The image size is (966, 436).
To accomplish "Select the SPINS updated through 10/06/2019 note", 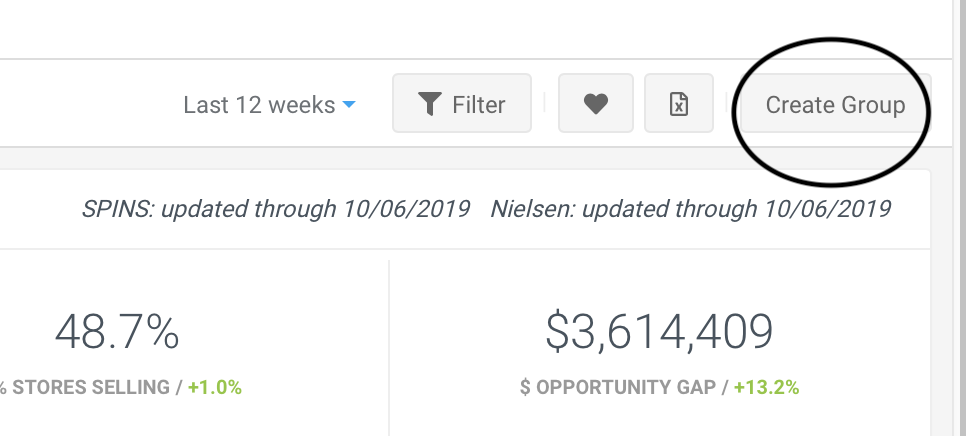I will 276,209.
